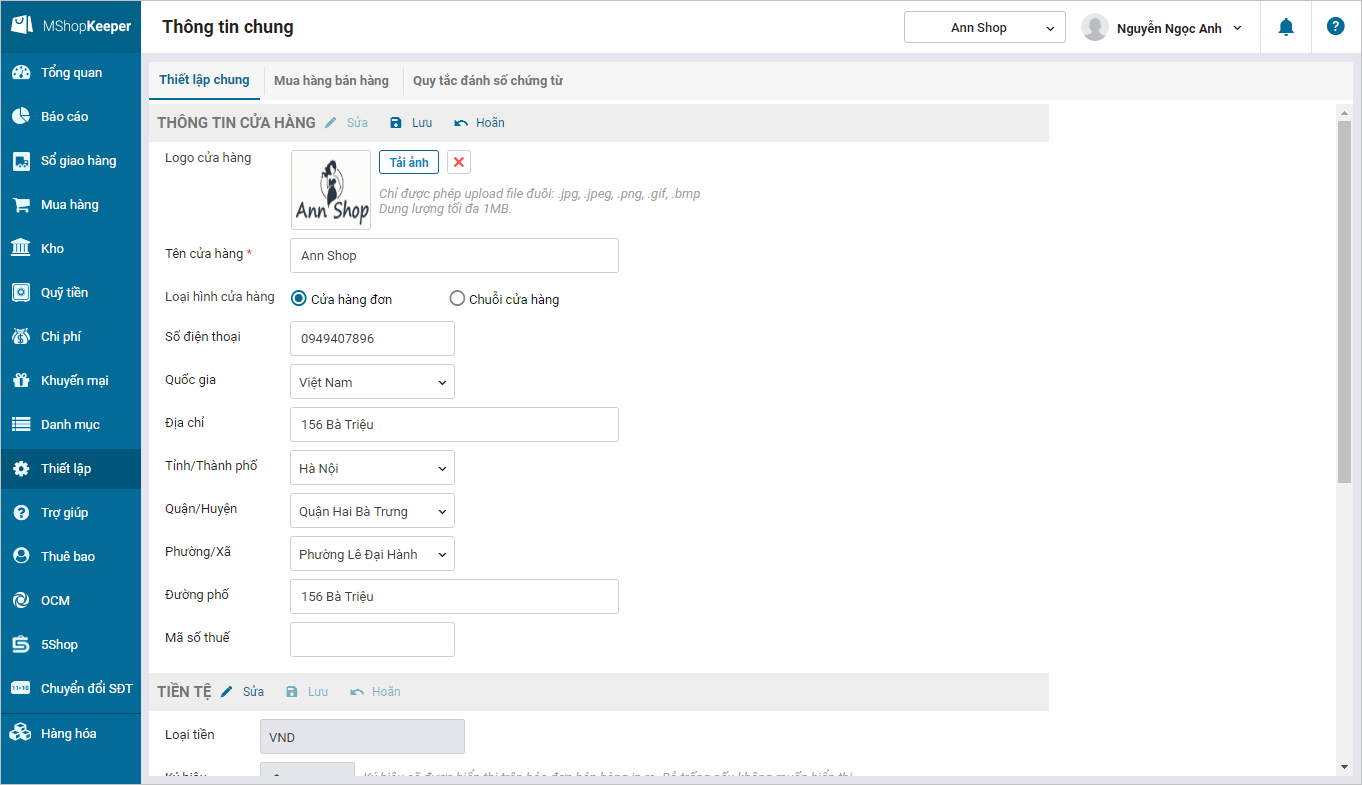The image size is (1362, 785).
Task: Click the Ann Shop logo thumbnail
Action: tap(331, 190)
